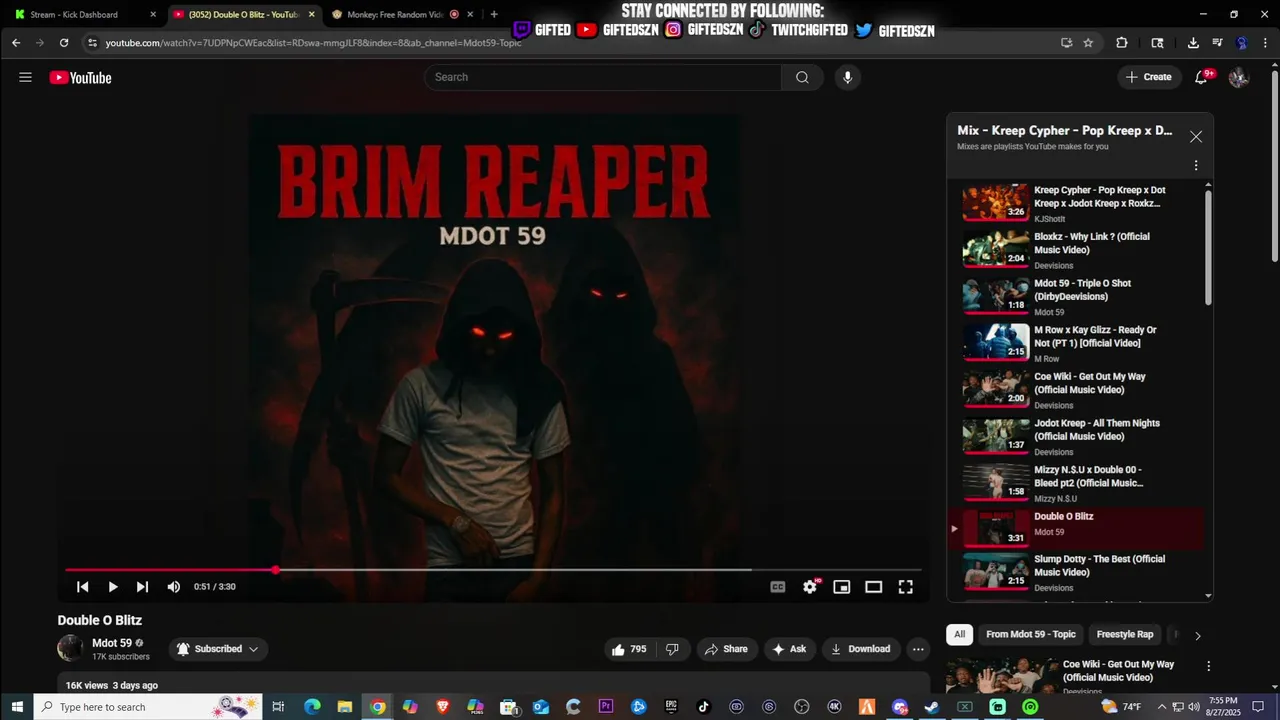Open the Subscribed notification dropdown

218,649
